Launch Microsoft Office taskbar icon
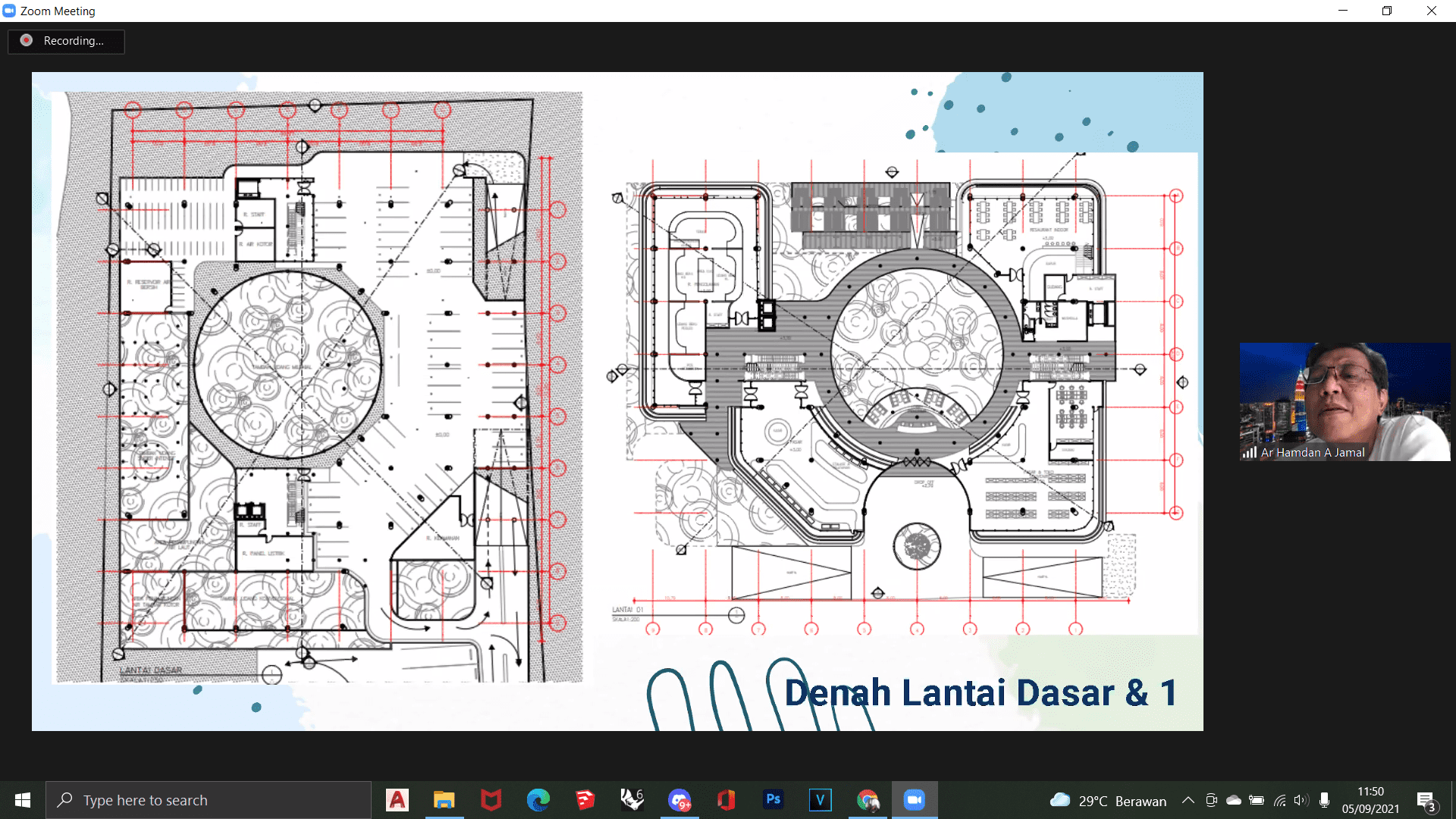Image resolution: width=1456 pixels, height=819 pixels. (x=726, y=800)
